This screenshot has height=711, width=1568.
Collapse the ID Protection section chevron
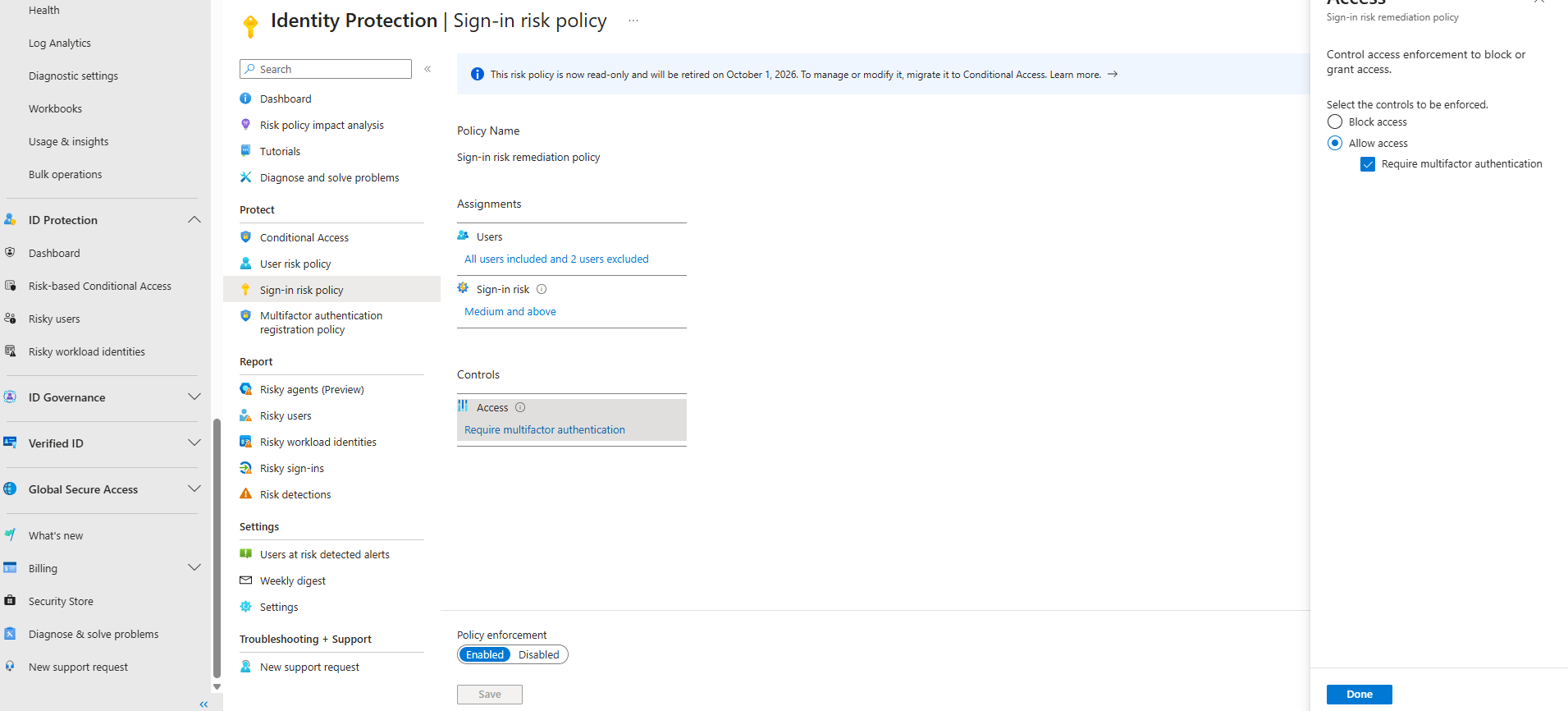[194, 220]
